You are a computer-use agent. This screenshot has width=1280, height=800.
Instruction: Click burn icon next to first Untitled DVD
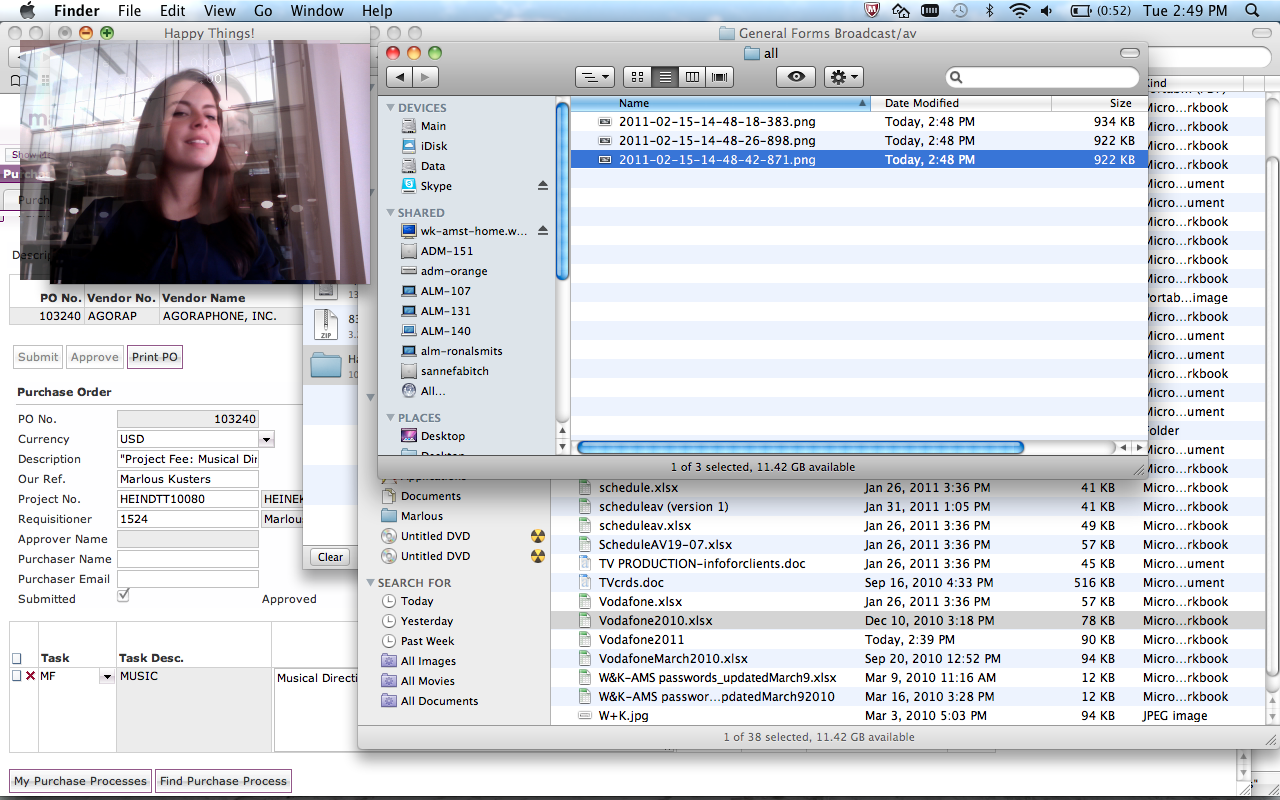(538, 536)
